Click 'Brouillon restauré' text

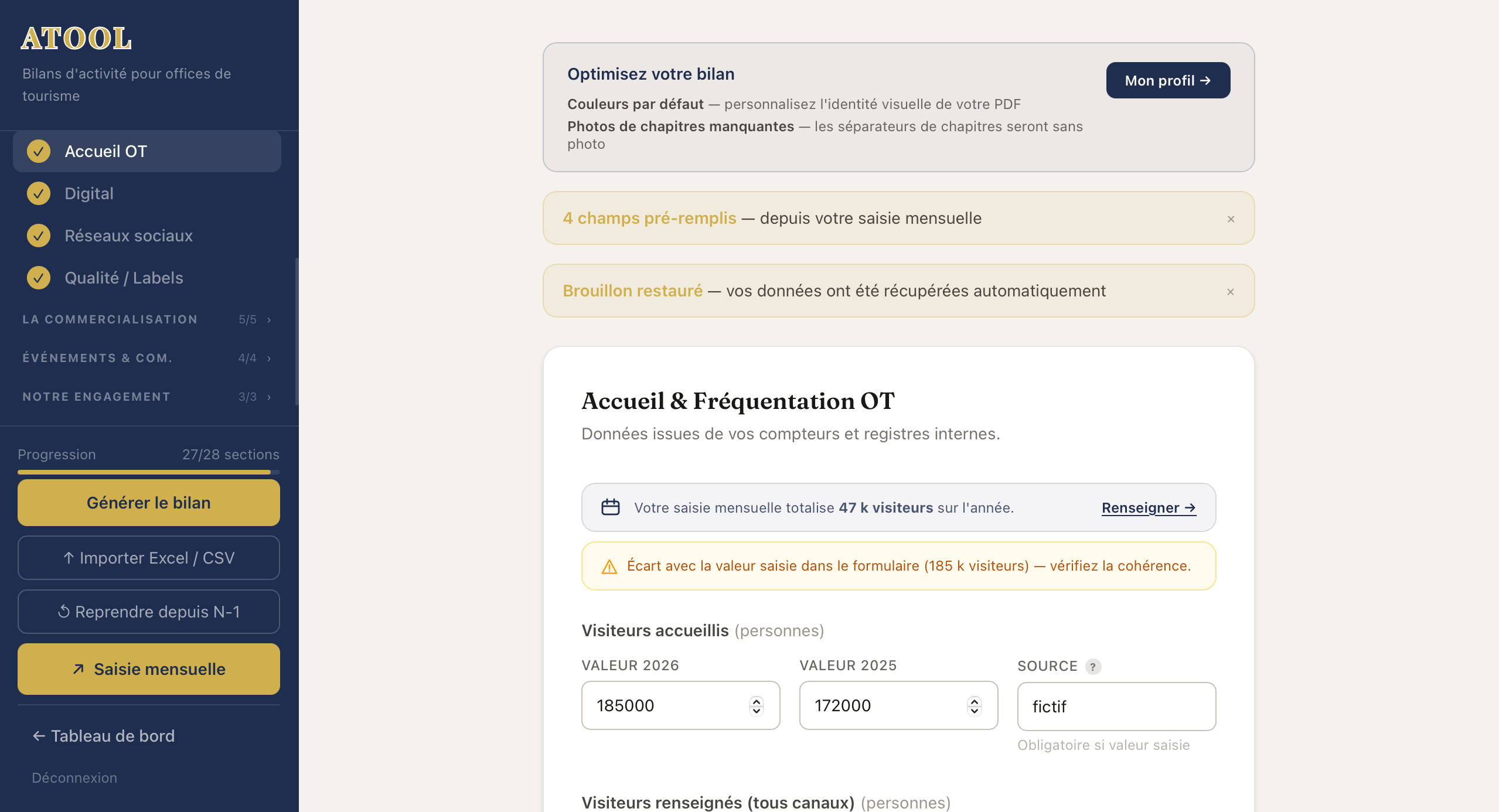(632, 291)
